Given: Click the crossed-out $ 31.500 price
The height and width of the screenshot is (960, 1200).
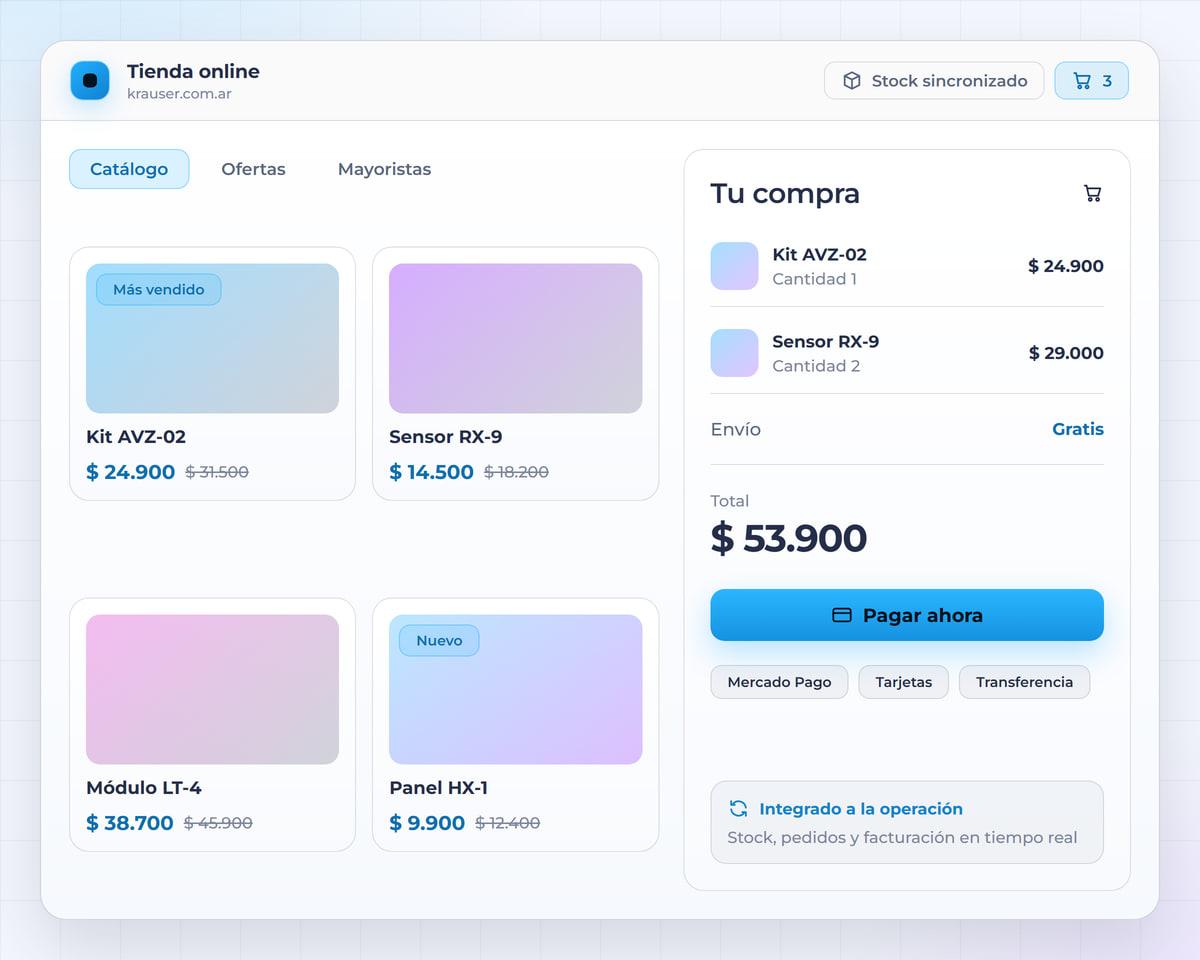Looking at the screenshot, I should point(217,472).
